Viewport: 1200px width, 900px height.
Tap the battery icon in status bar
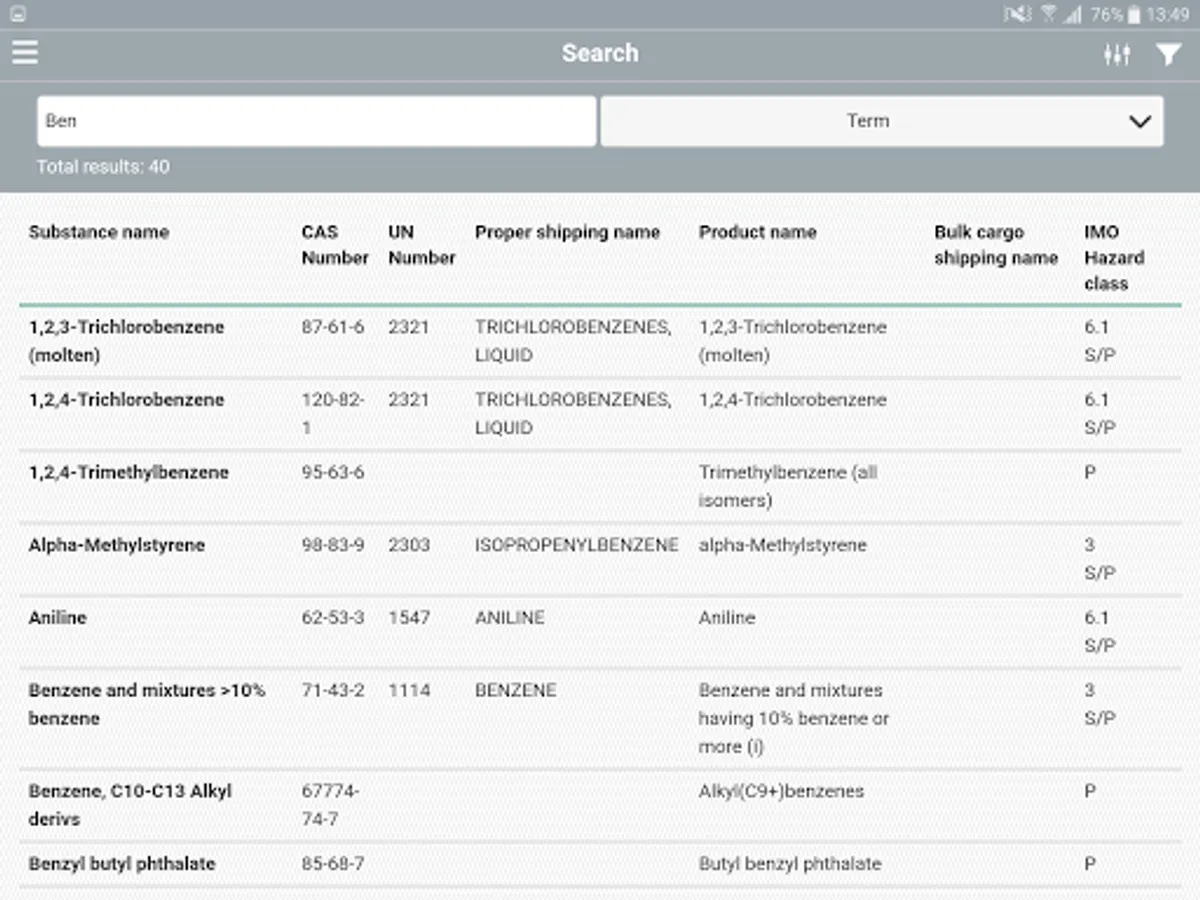pos(1134,14)
